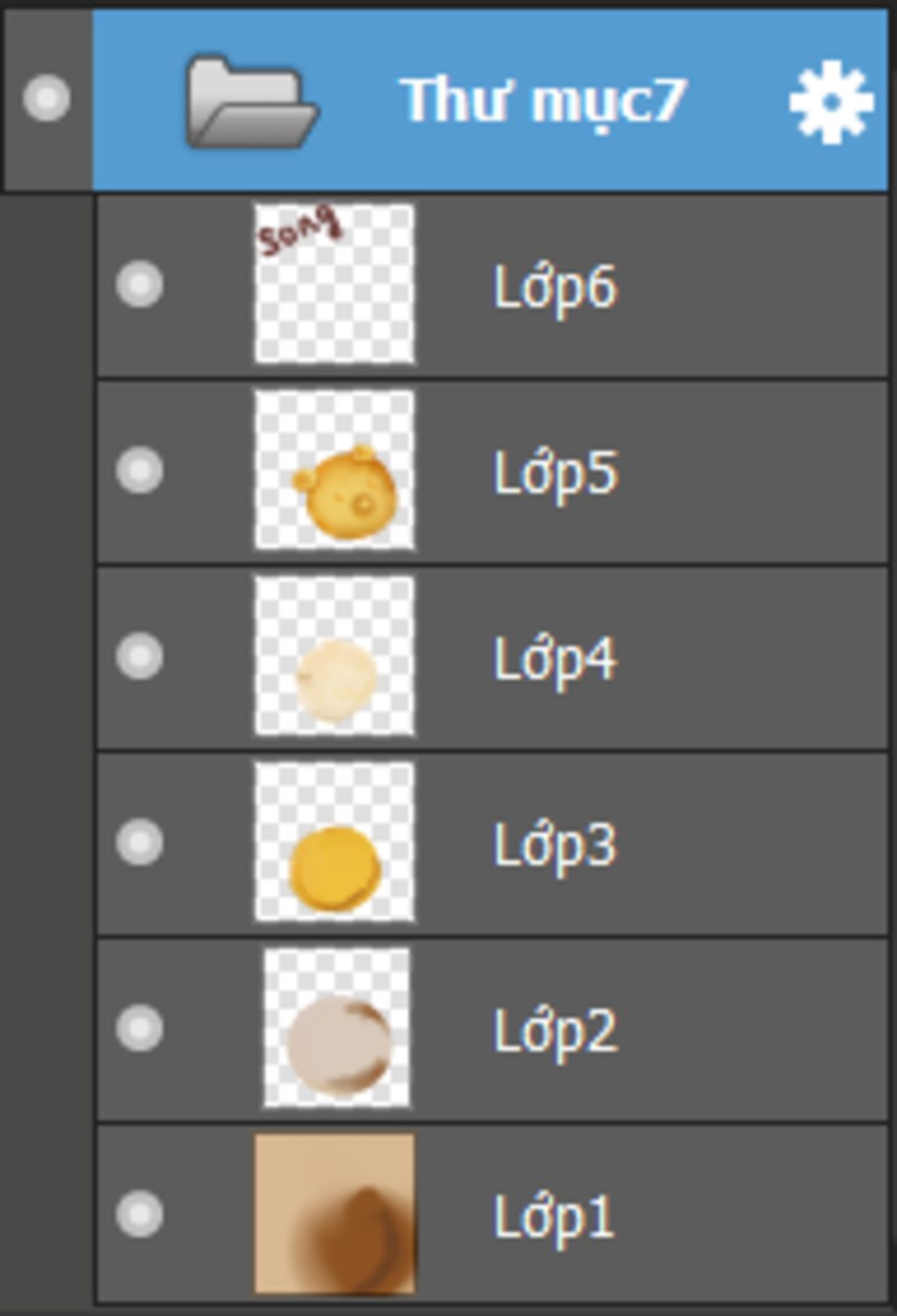Toggle visibility of Lớp3 layer
The width and height of the screenshot is (897, 1316).
(139, 841)
